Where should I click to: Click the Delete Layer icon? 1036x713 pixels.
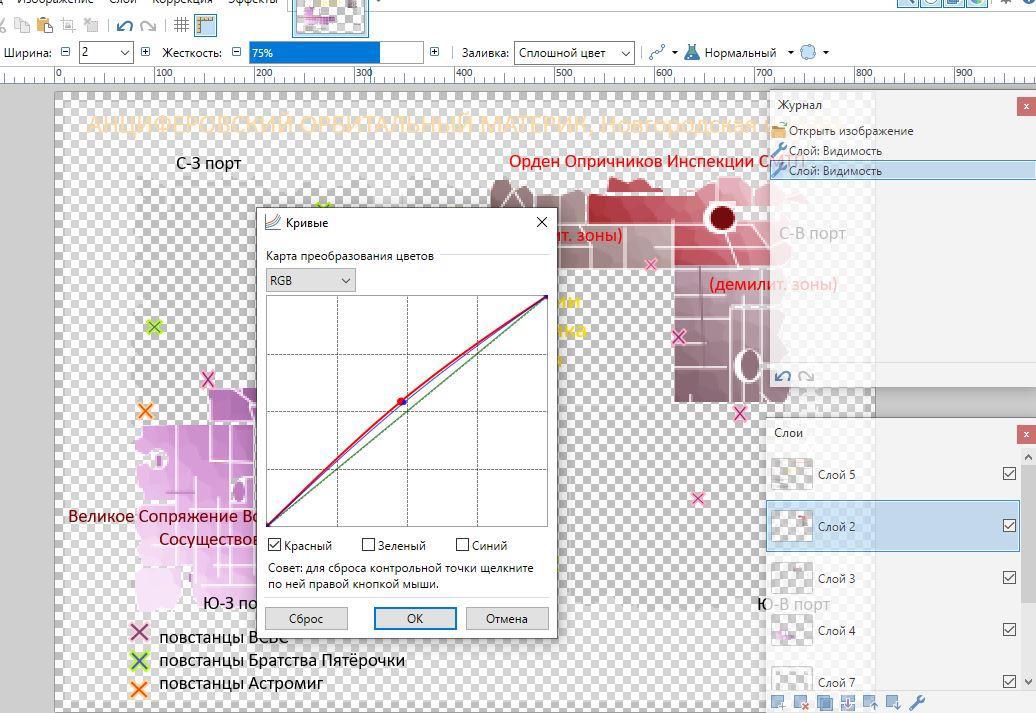801,703
